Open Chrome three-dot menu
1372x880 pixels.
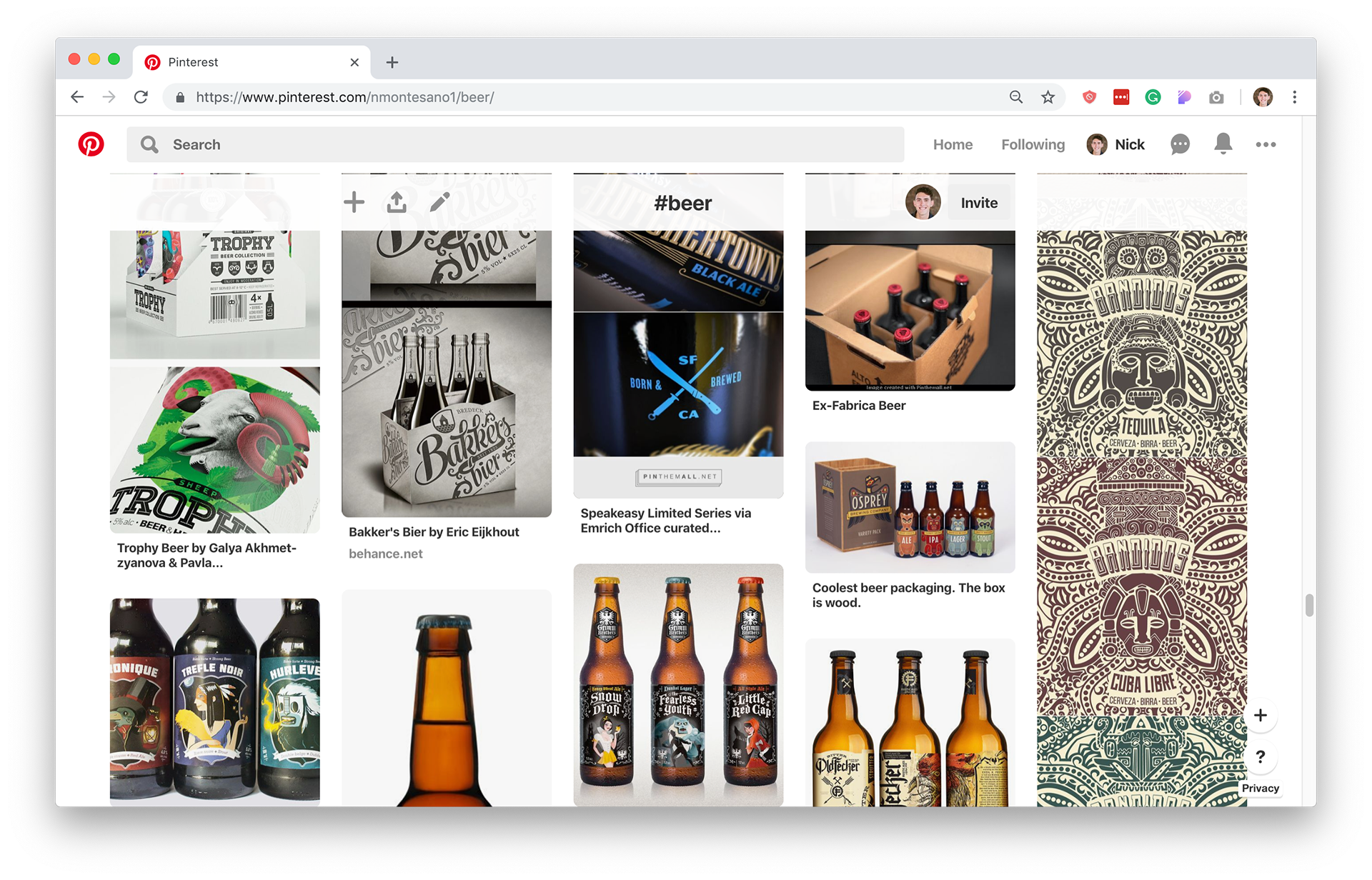[1294, 97]
